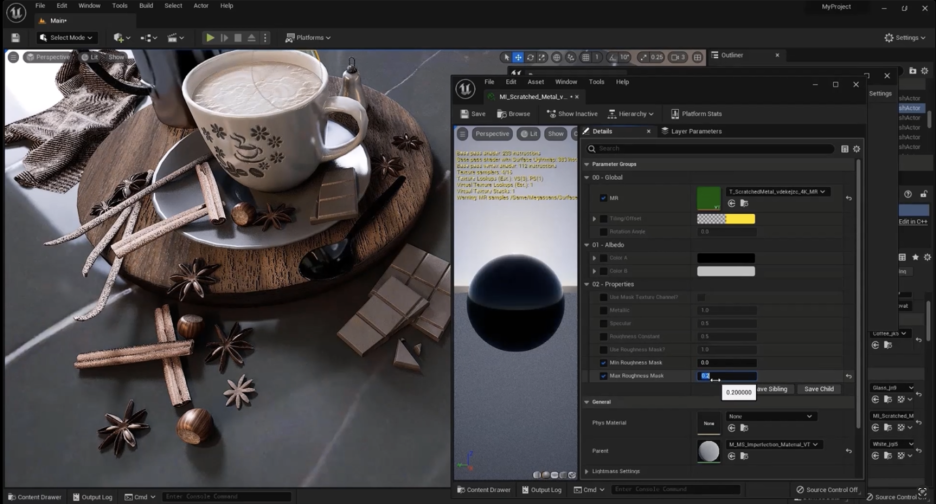Click Source Control Off in material editor
Screen dimensions: 936x504
826,490
